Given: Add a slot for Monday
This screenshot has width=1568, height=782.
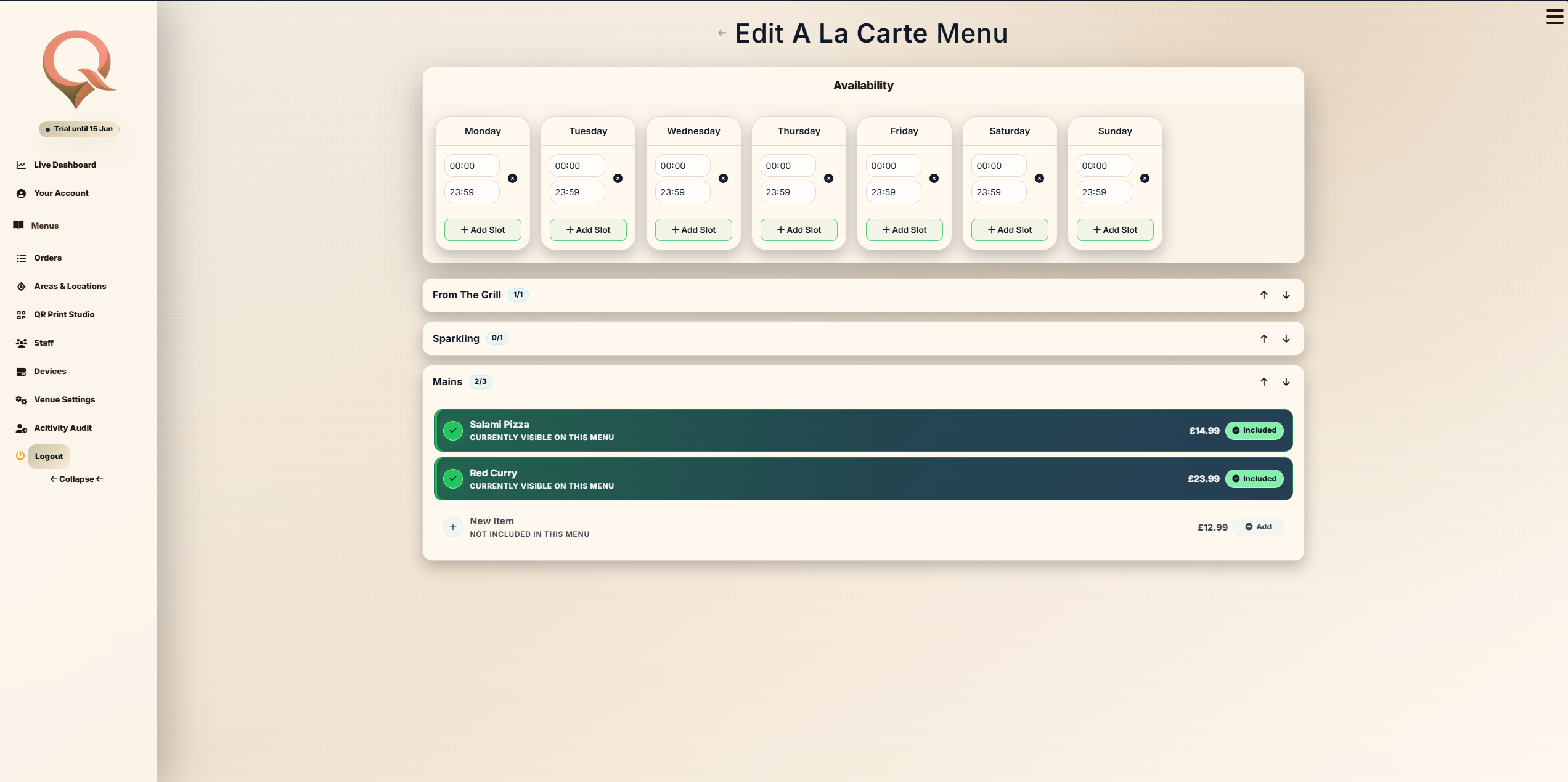Looking at the screenshot, I should coord(483,230).
